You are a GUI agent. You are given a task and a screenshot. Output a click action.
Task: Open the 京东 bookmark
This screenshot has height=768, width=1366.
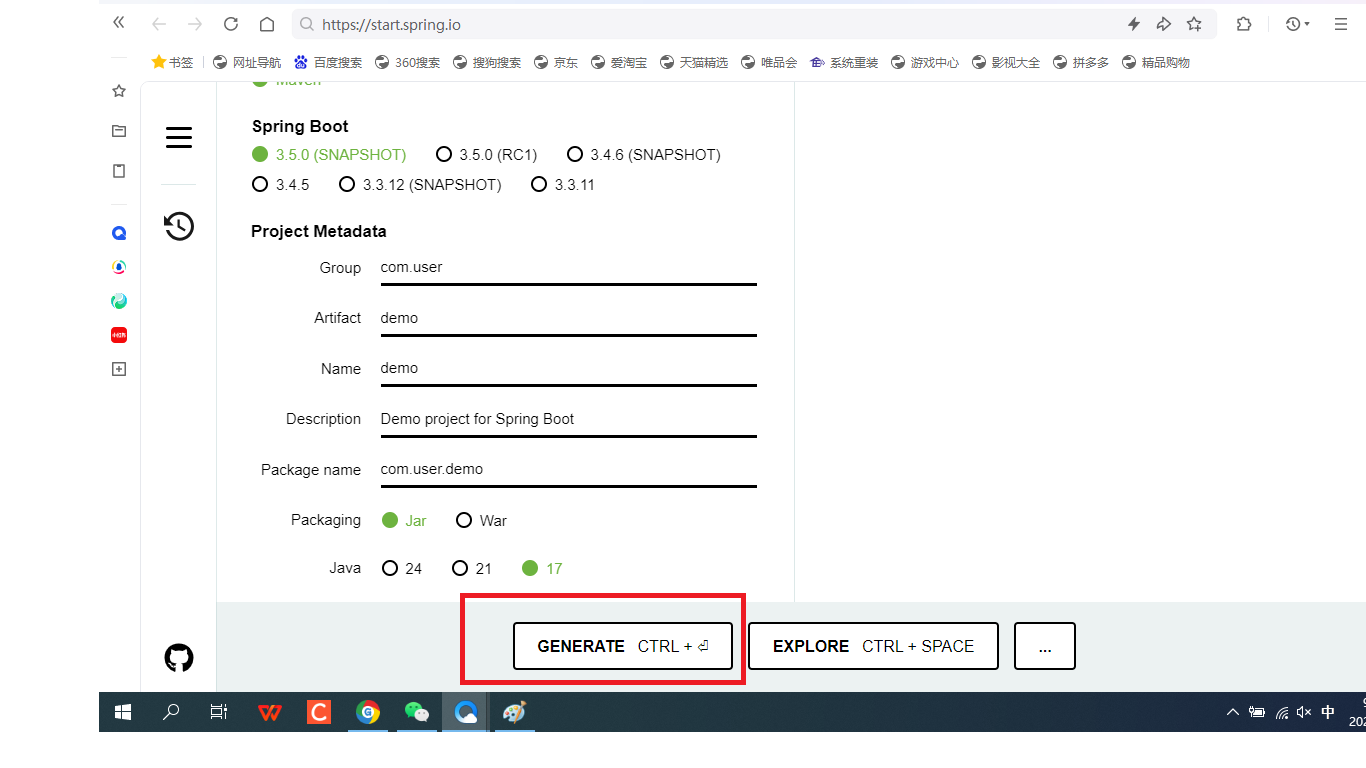point(556,62)
